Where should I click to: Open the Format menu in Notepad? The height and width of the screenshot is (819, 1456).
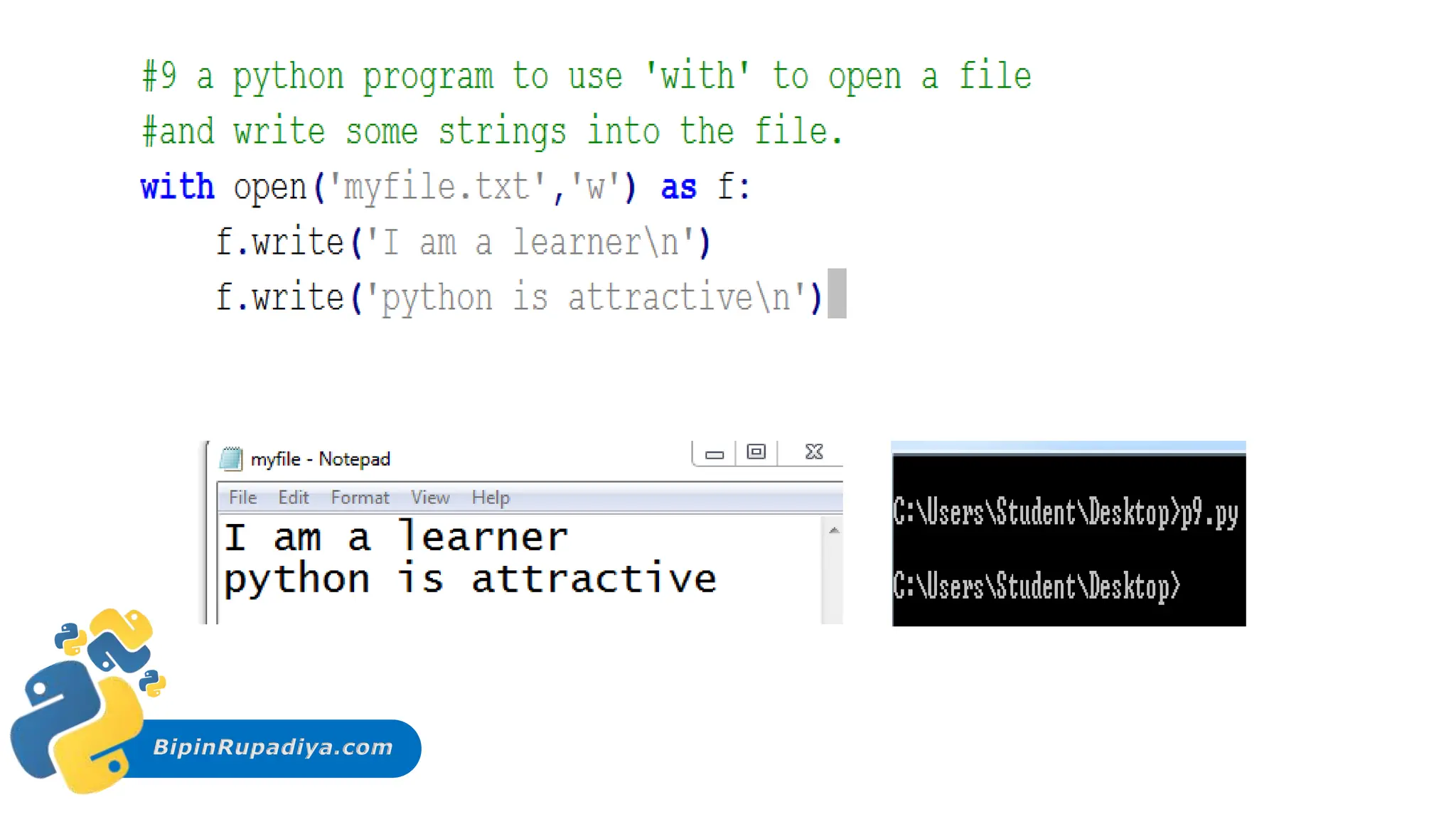coord(360,498)
